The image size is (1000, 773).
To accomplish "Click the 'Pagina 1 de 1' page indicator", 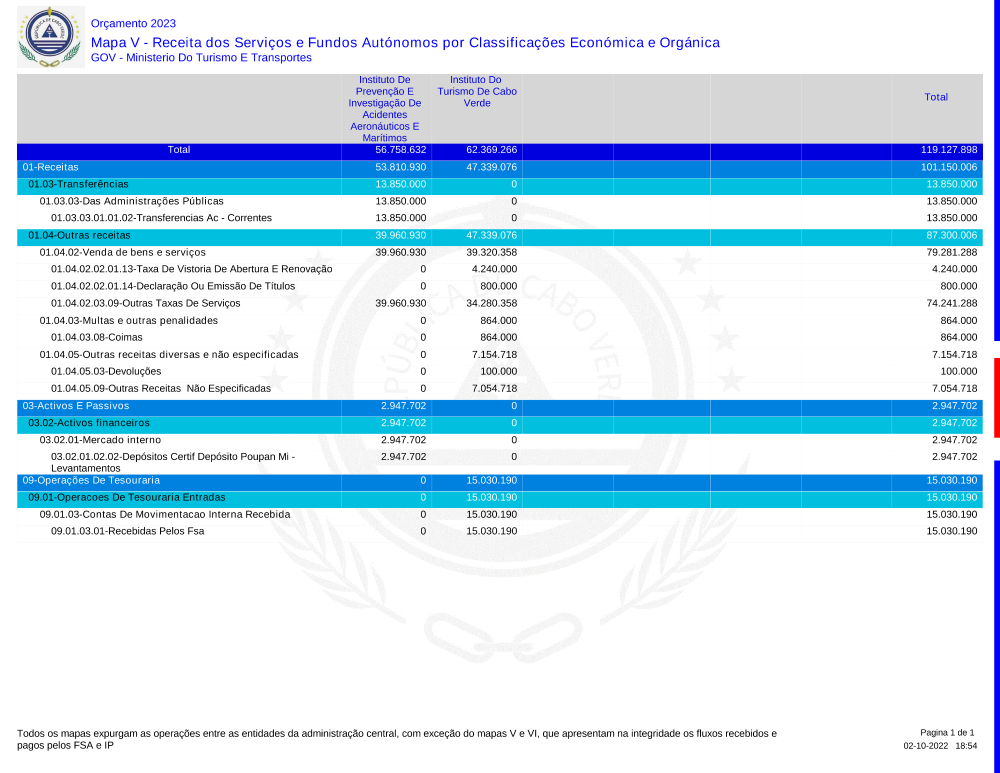I will (x=946, y=733).
